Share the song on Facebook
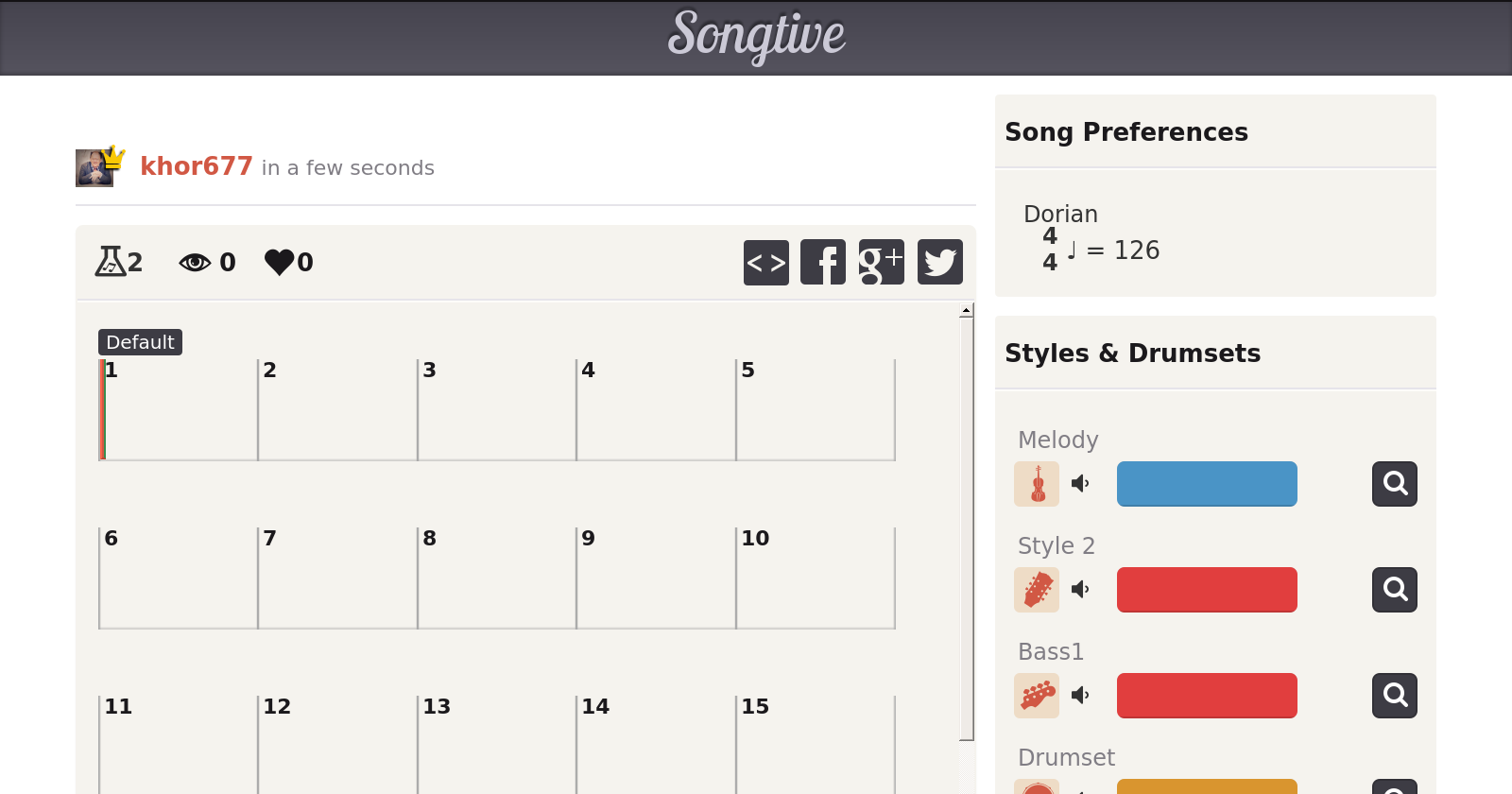 click(823, 262)
